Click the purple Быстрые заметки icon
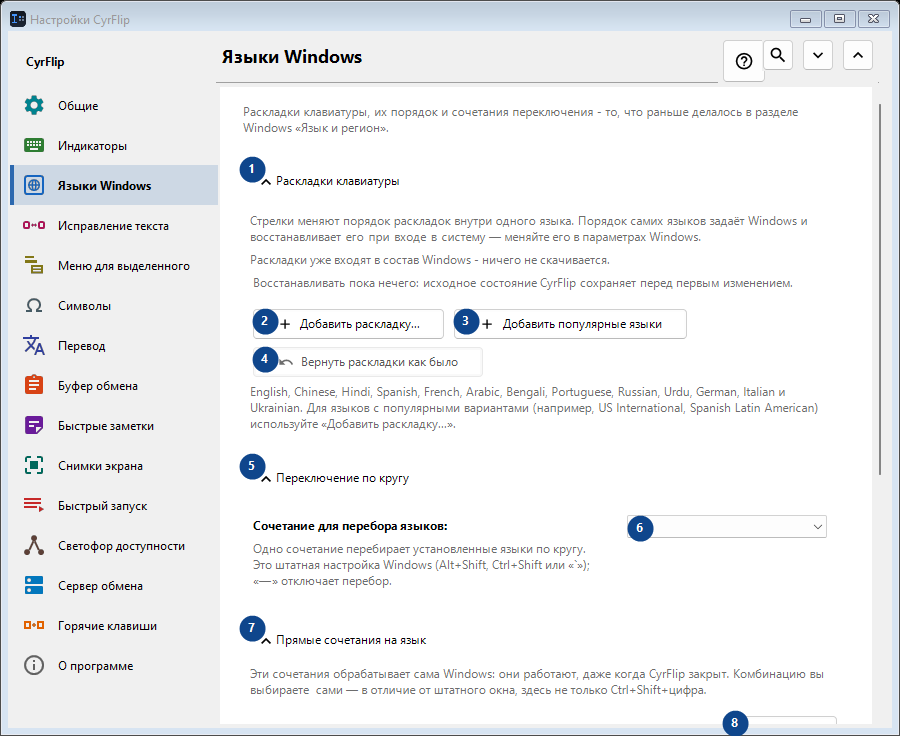900x736 pixels. click(34, 425)
